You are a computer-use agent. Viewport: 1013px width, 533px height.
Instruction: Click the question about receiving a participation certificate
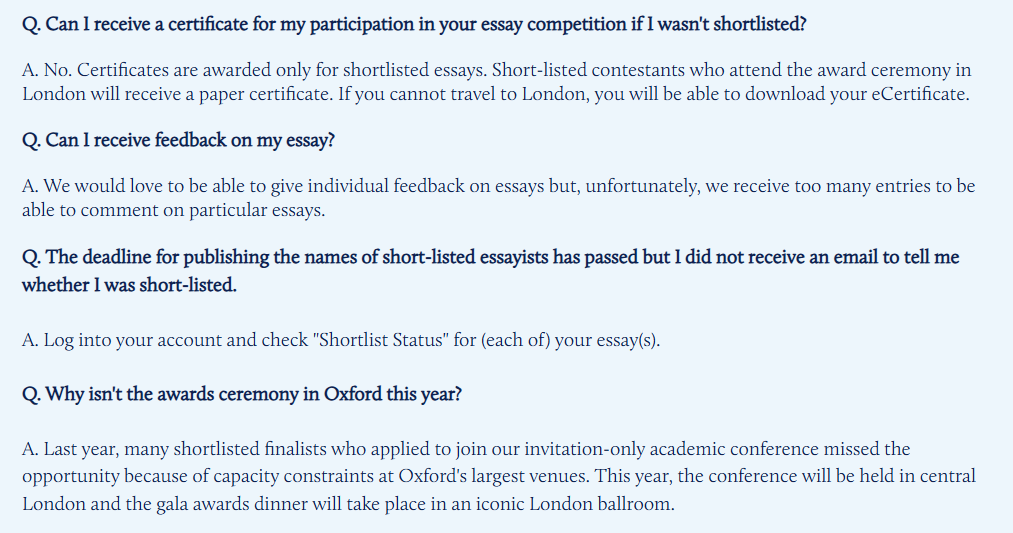tap(414, 25)
